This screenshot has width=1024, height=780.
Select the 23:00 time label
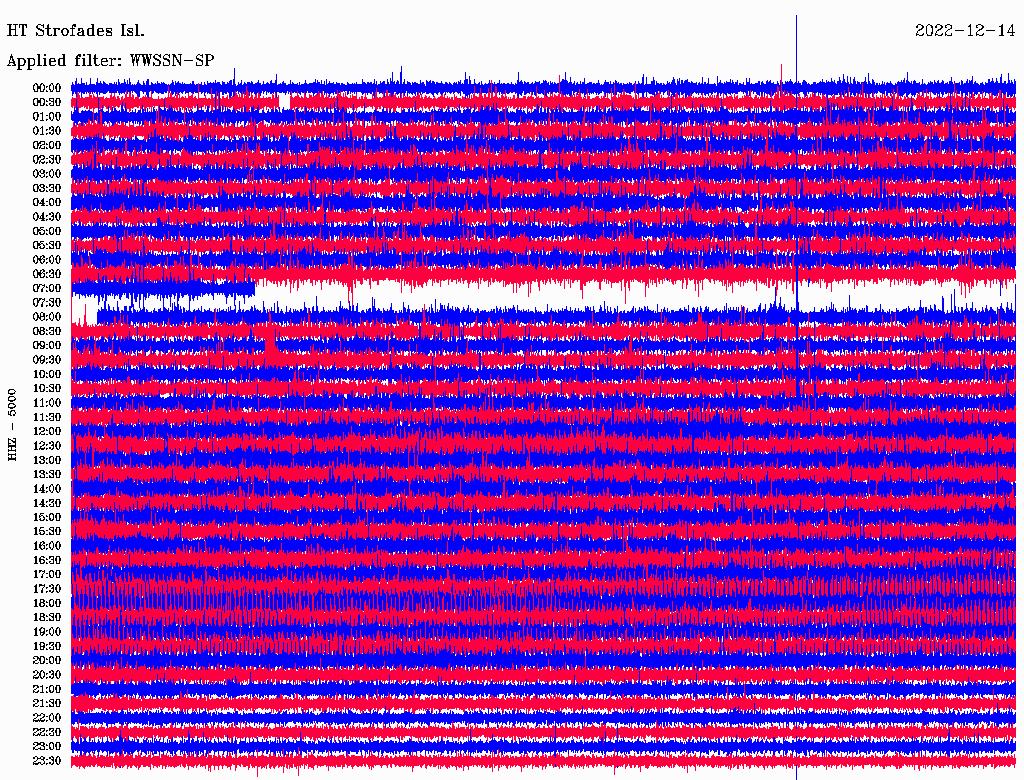point(47,747)
